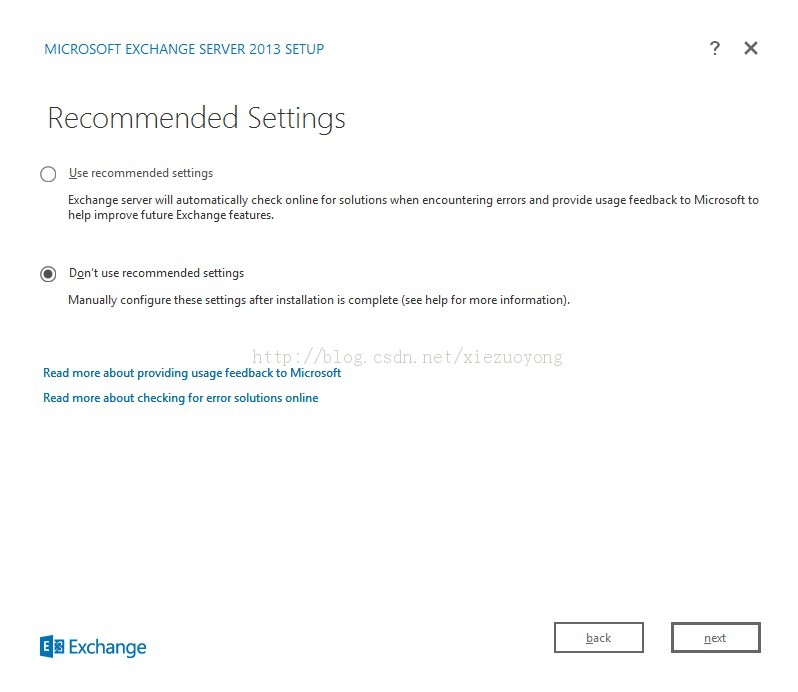The width and height of the screenshot is (798, 692).
Task: Click the Exchange wordmark beside the logo
Action: (107, 647)
